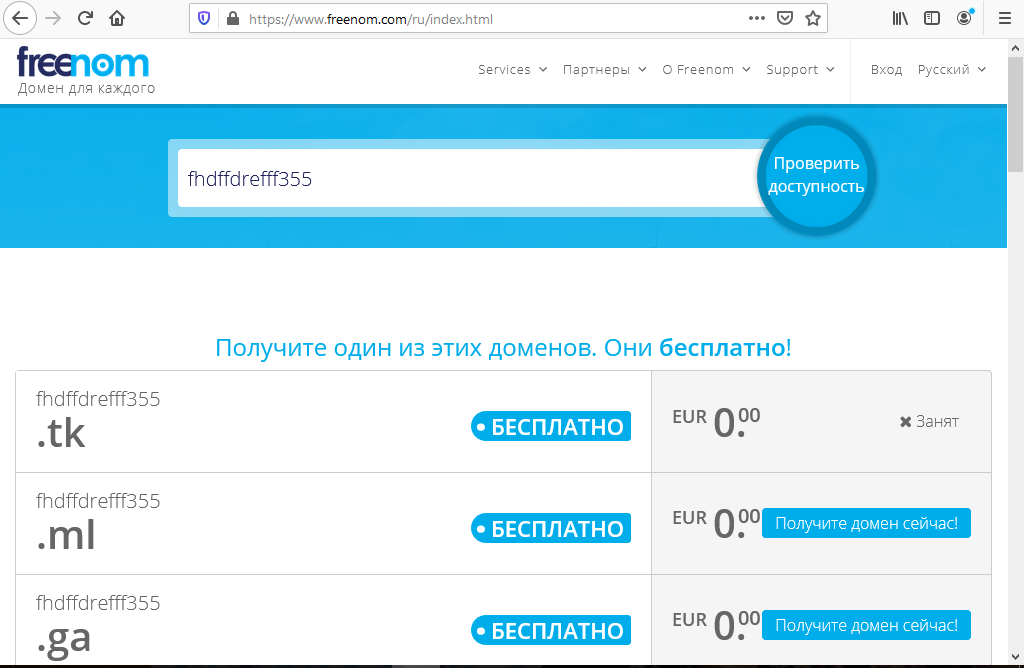
Task: Click the EUR 0.00 price for .ml
Action: [x=716, y=523]
